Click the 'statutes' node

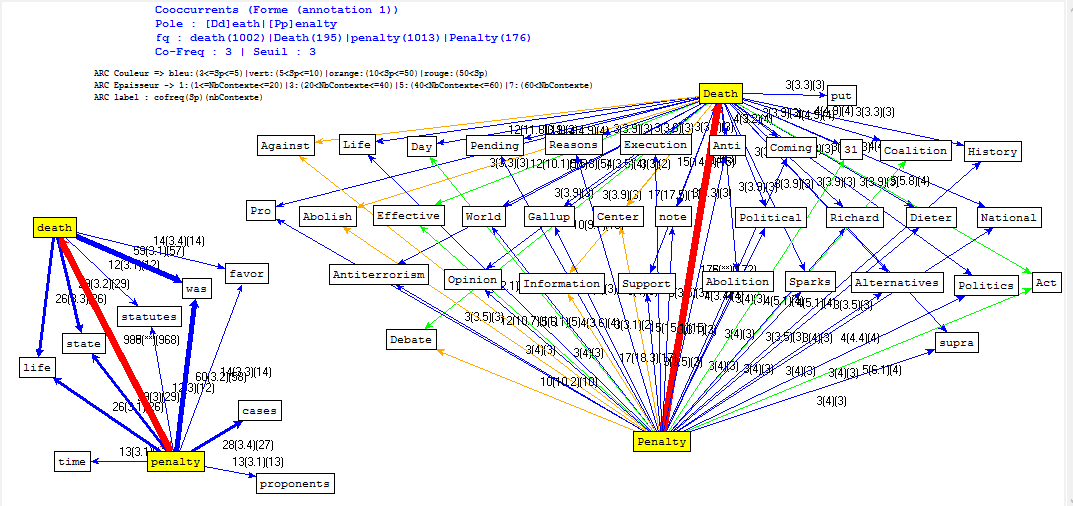pos(150,316)
